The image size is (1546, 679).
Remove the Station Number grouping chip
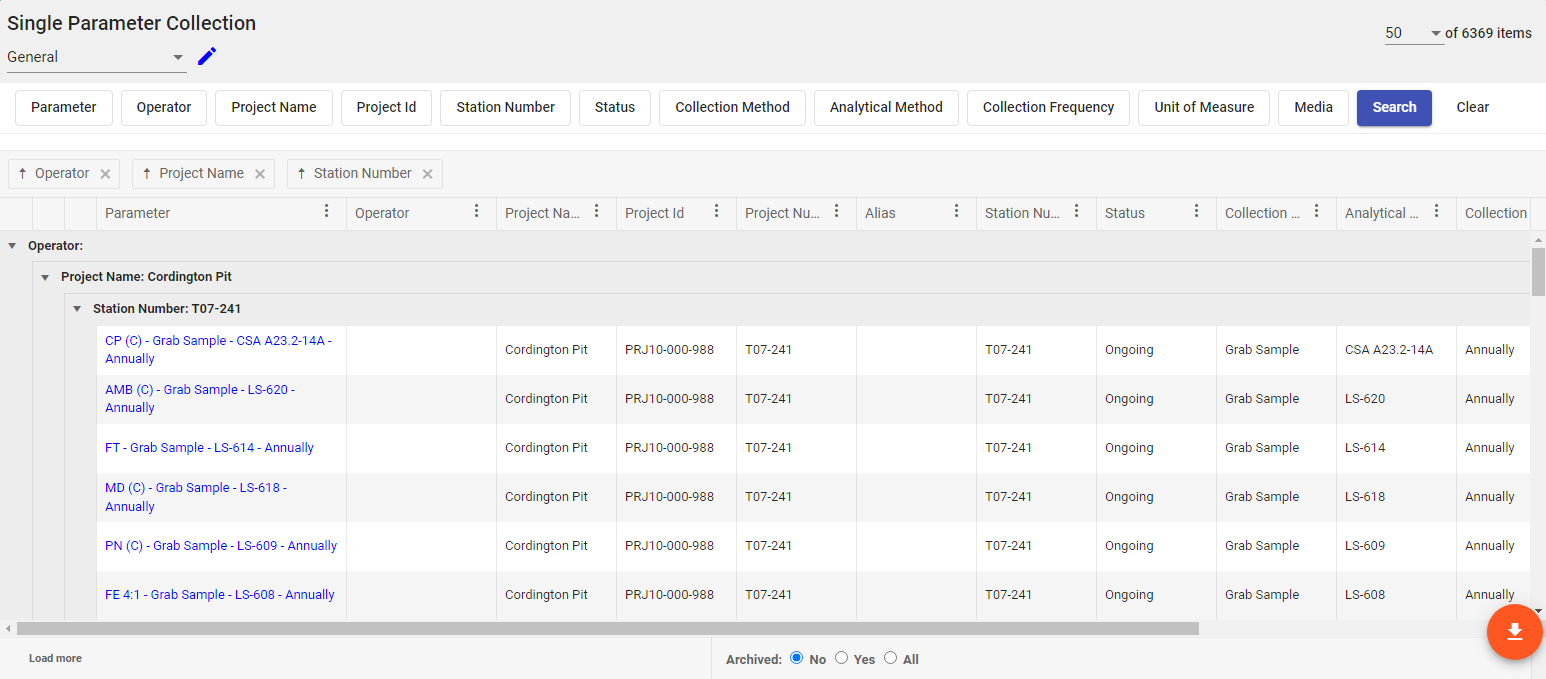(427, 174)
